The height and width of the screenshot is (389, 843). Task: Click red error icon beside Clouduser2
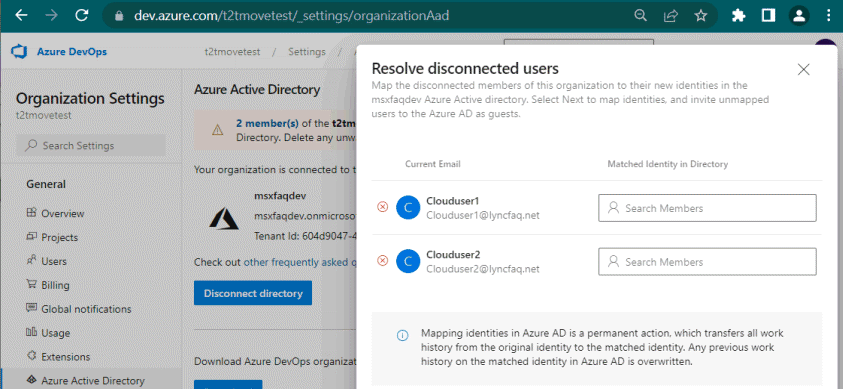point(382,261)
